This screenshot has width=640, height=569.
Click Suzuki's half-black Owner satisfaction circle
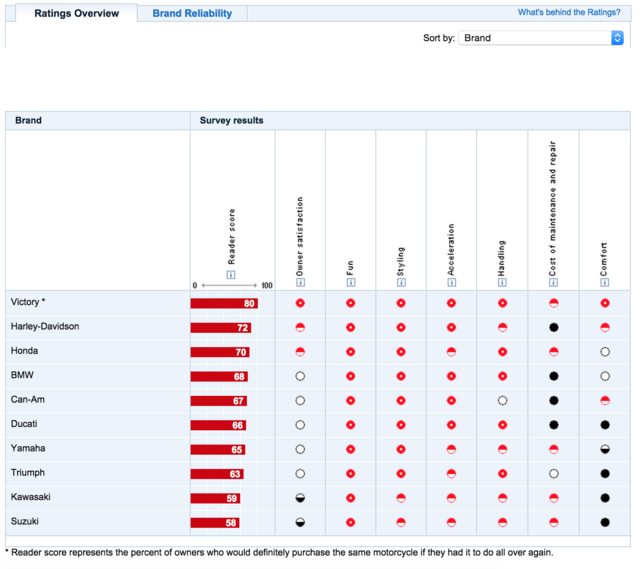(300, 522)
